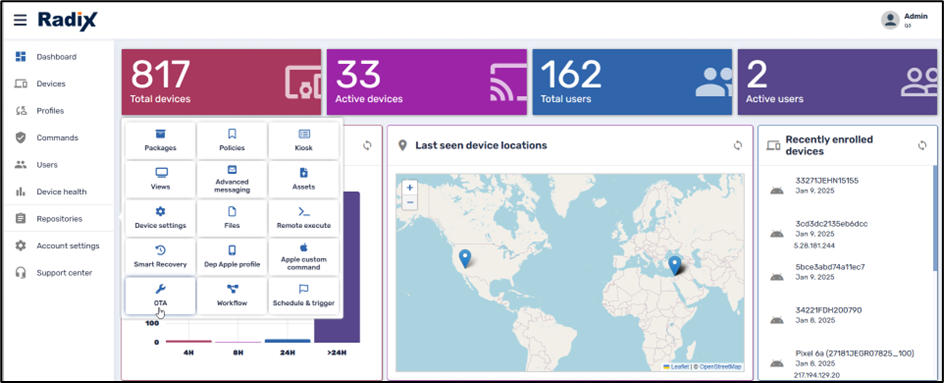This screenshot has width=944, height=383.
Task: Open the Packages tile
Action: [x=160, y=140]
